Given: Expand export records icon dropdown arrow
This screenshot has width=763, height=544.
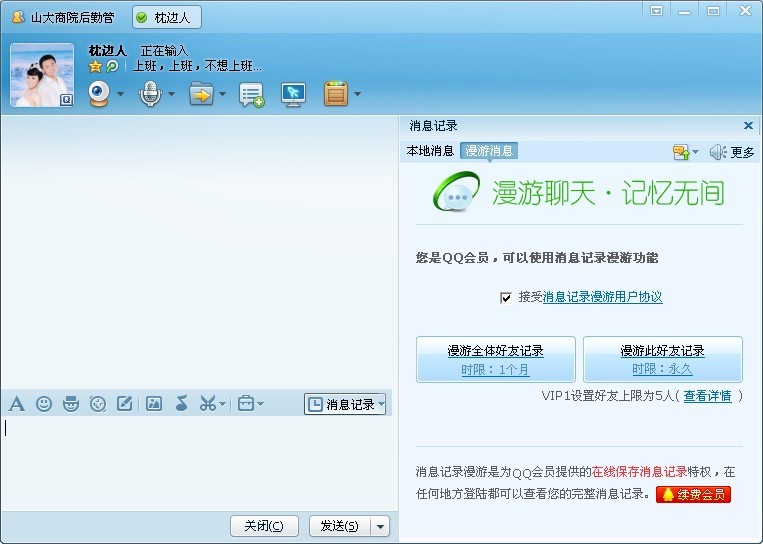Looking at the screenshot, I should 695,152.
